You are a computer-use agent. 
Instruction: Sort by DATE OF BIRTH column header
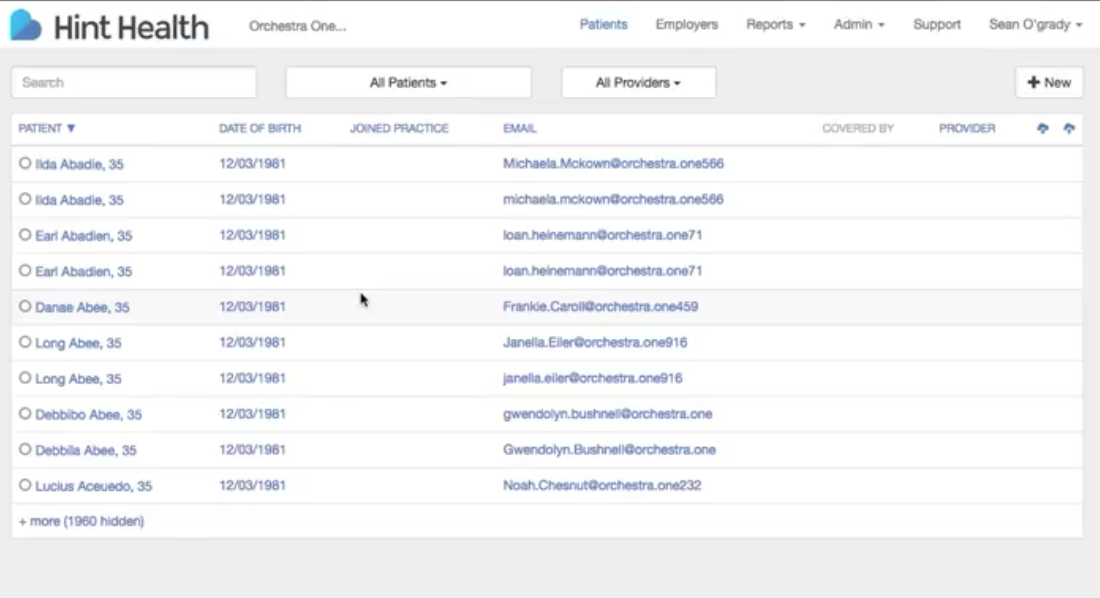pos(260,128)
